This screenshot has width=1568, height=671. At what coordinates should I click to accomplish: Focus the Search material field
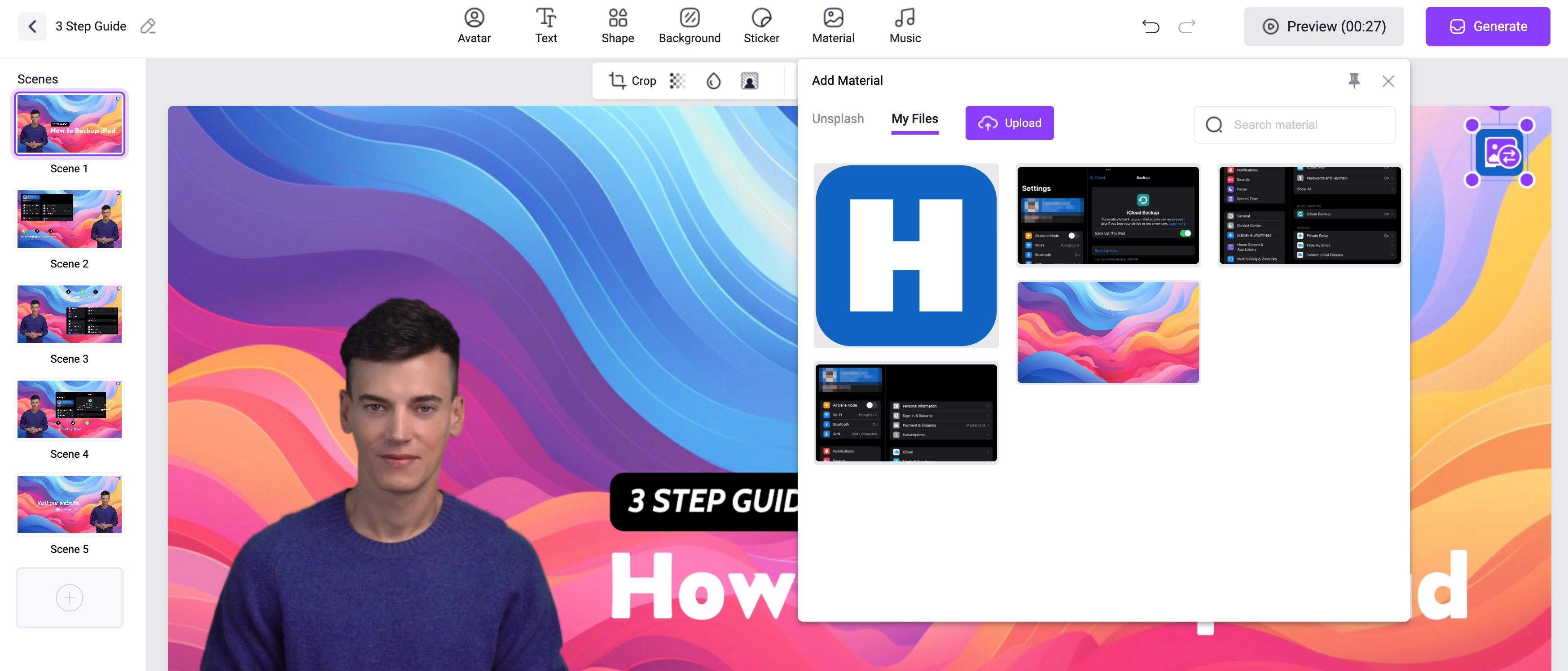1295,125
